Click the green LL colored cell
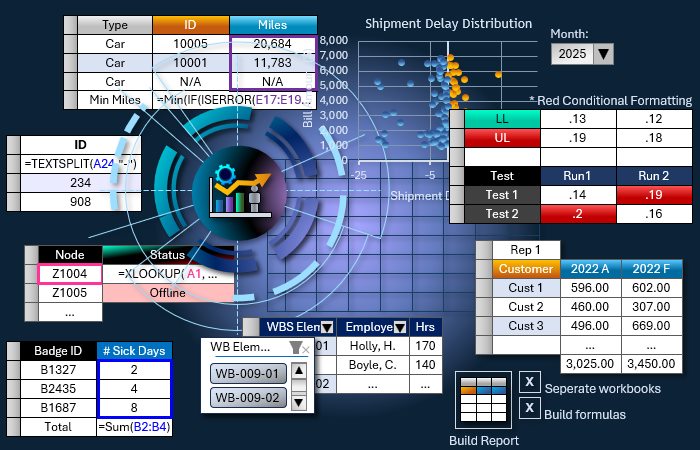Viewport: 700px width, 450px height. click(x=500, y=119)
